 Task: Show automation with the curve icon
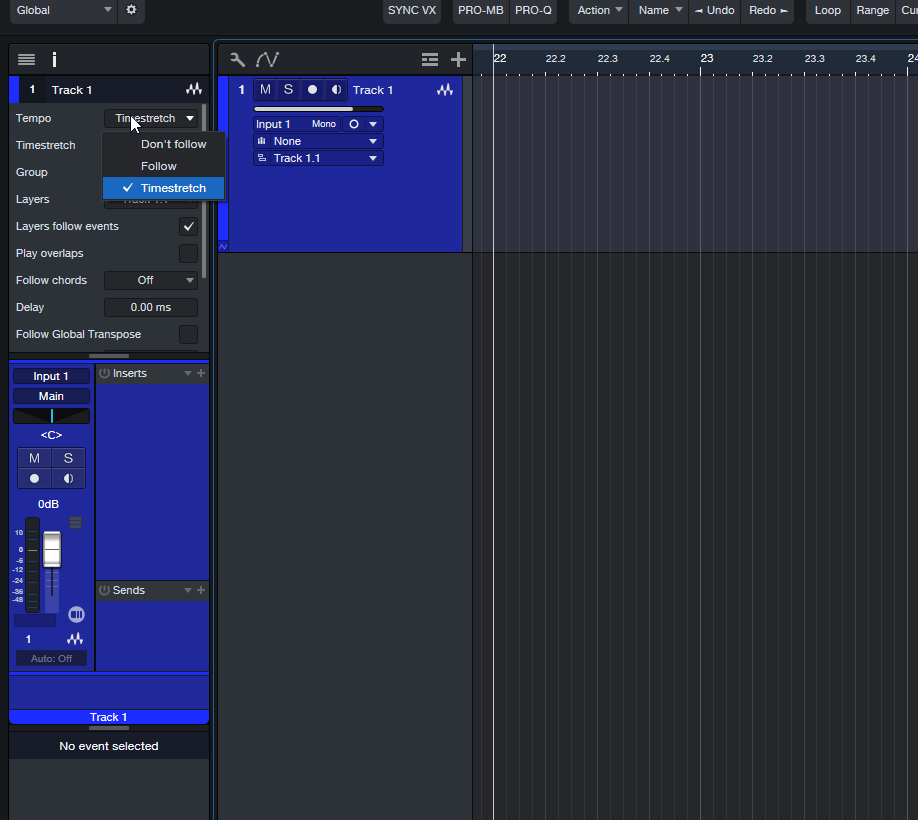(267, 59)
